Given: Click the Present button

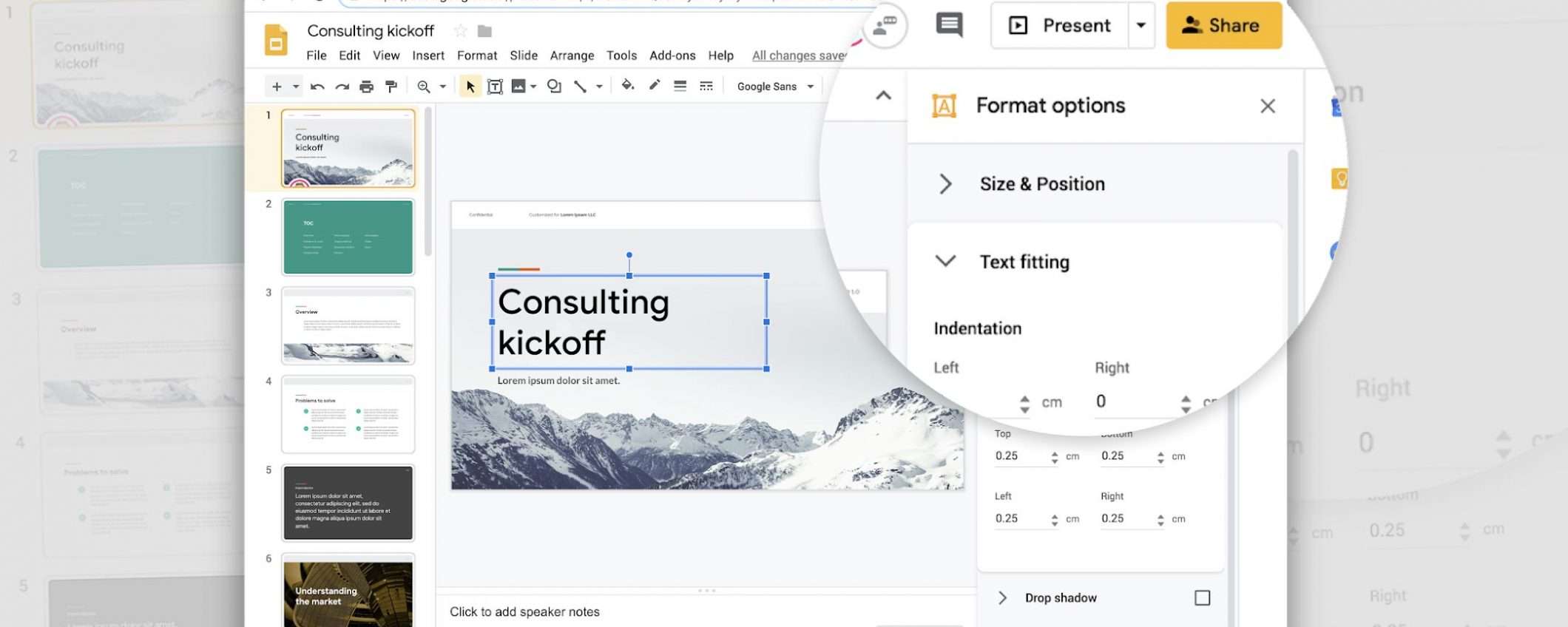Looking at the screenshot, I should click(1060, 25).
